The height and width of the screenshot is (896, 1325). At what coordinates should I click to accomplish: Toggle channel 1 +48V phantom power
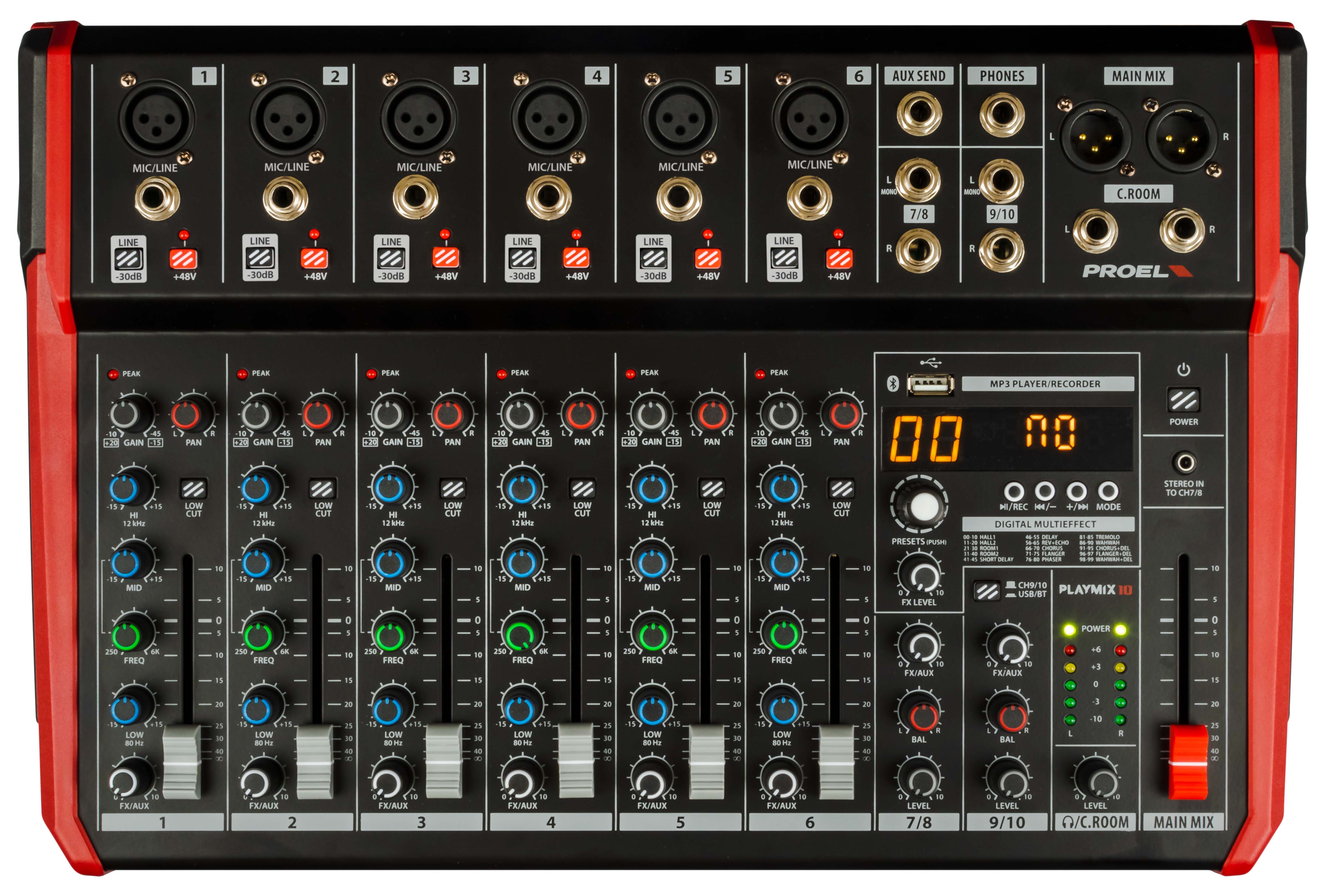tap(183, 259)
